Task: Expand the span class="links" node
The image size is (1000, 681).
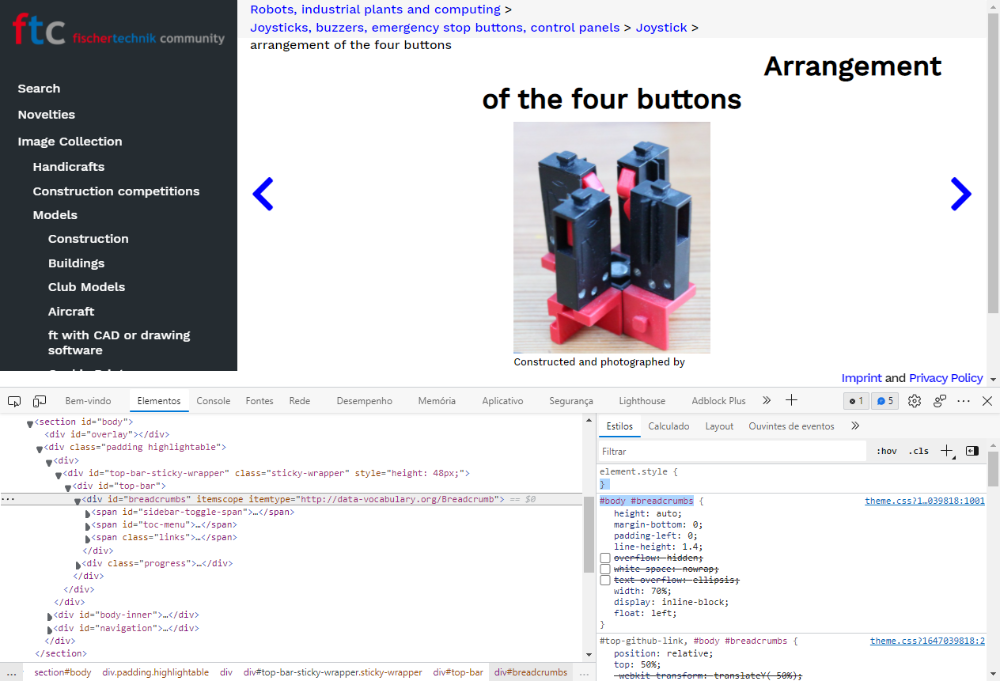Action: (87, 539)
